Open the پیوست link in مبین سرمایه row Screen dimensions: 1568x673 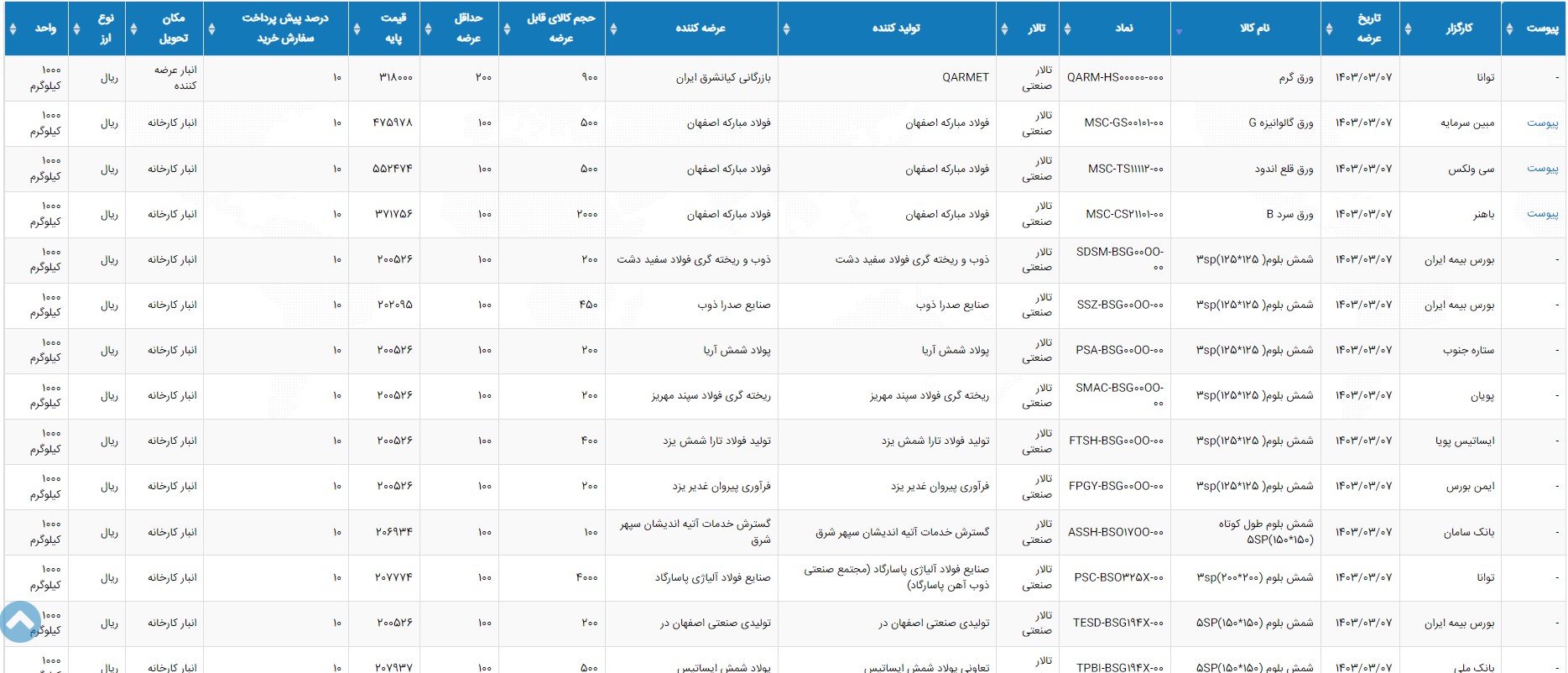1542,123
